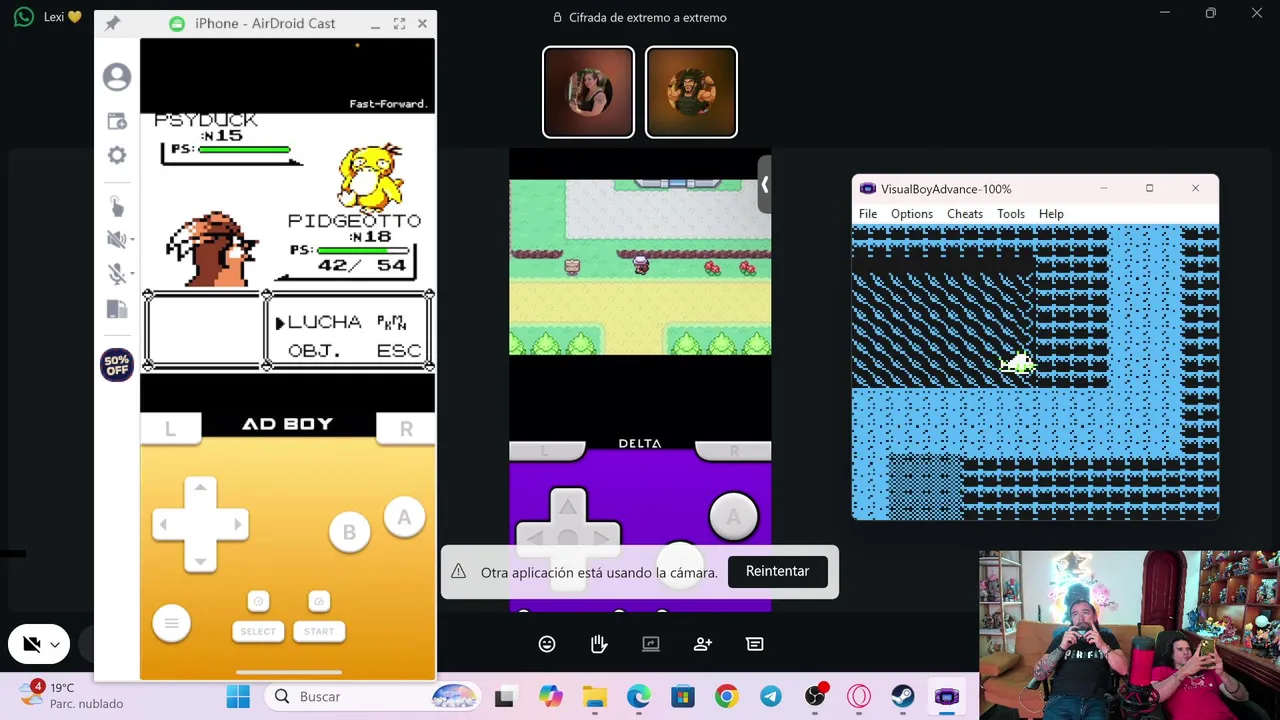1280x720 pixels.
Task: Expand camera options chevron
Action: point(55,645)
